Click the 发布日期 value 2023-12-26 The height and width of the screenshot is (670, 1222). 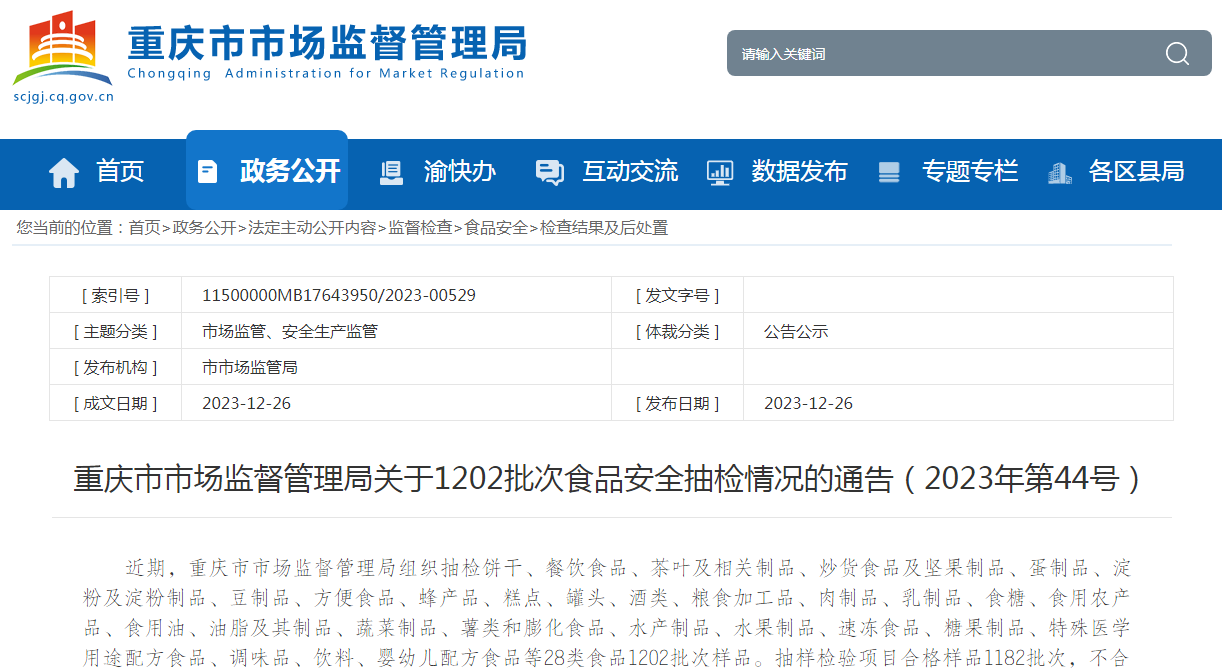coord(808,403)
